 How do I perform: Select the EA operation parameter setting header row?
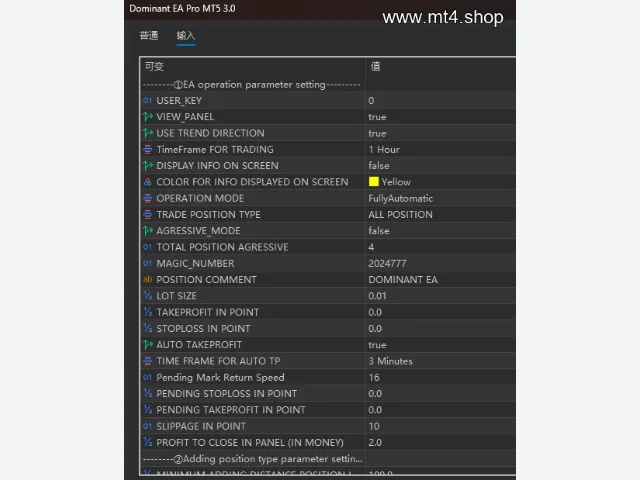click(x=251, y=84)
